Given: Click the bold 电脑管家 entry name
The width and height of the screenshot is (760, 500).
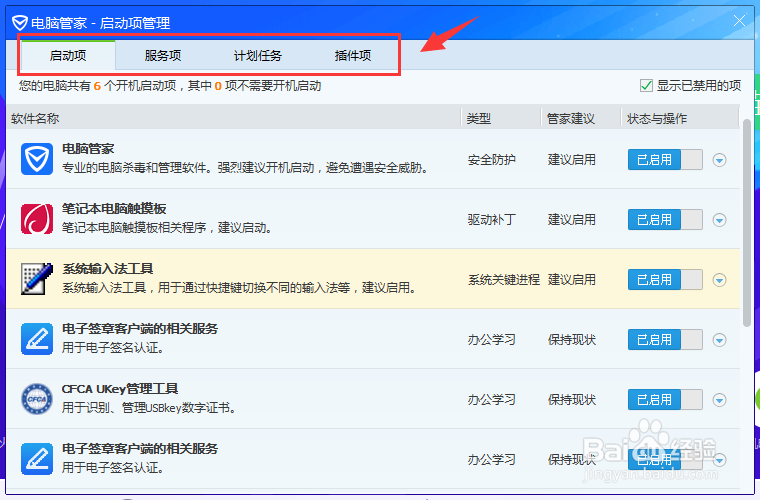Looking at the screenshot, I should pyautogui.click(x=88, y=149).
